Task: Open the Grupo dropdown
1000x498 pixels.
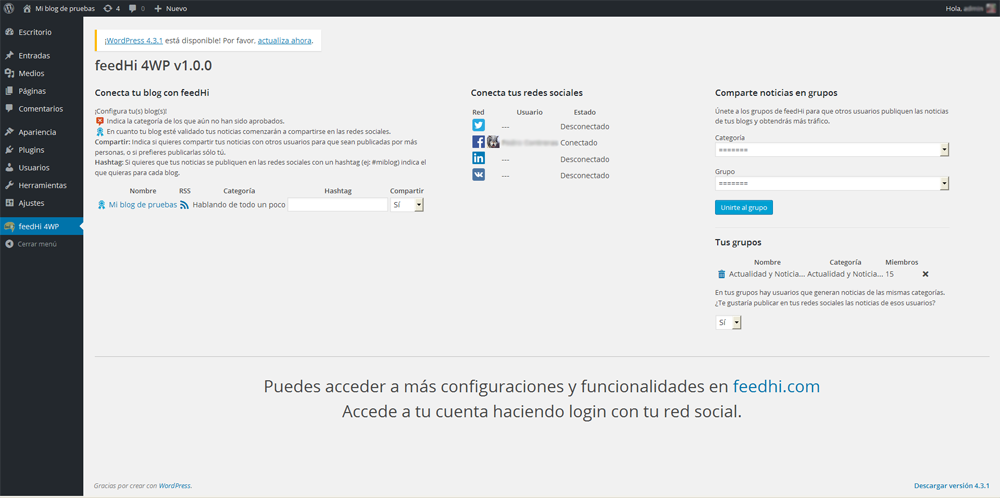Action: 832,184
